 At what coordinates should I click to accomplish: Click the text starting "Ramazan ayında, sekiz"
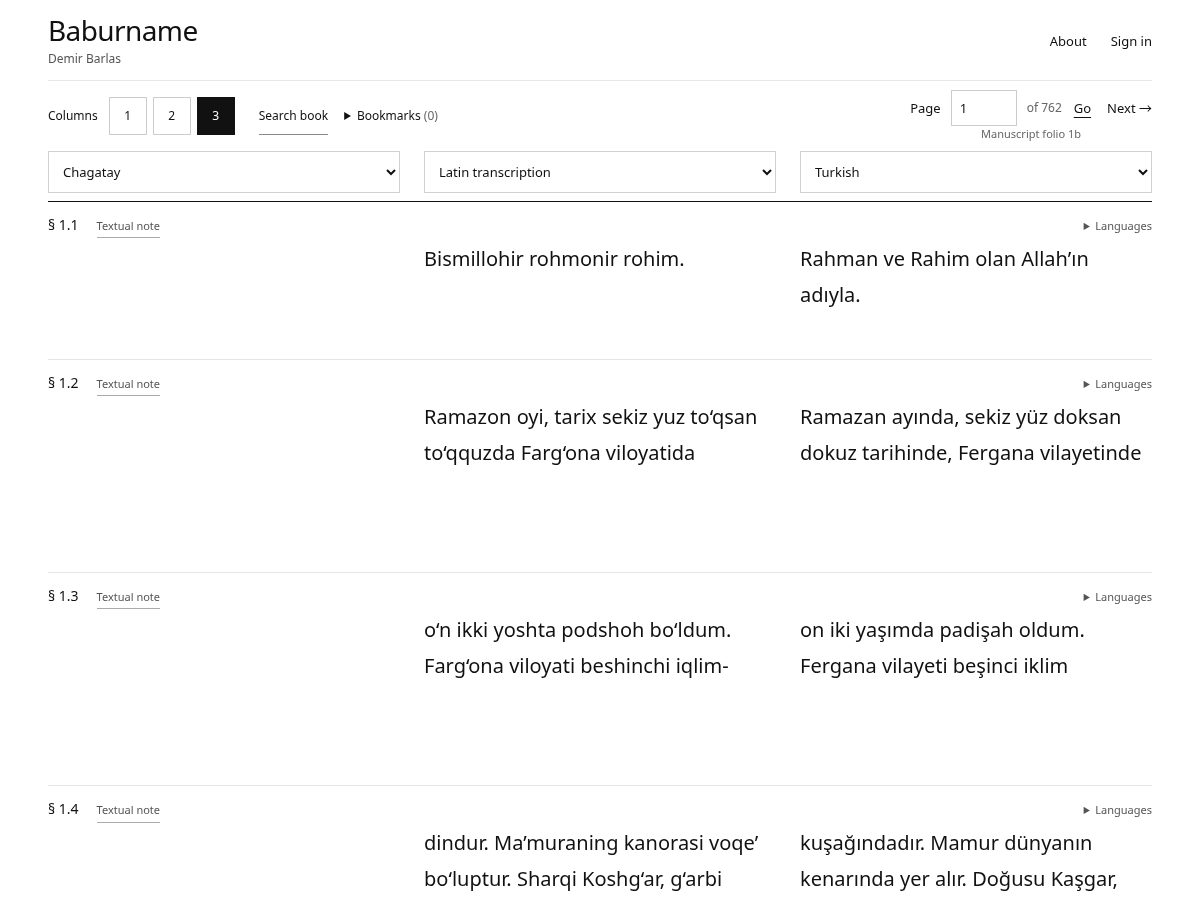coord(970,435)
